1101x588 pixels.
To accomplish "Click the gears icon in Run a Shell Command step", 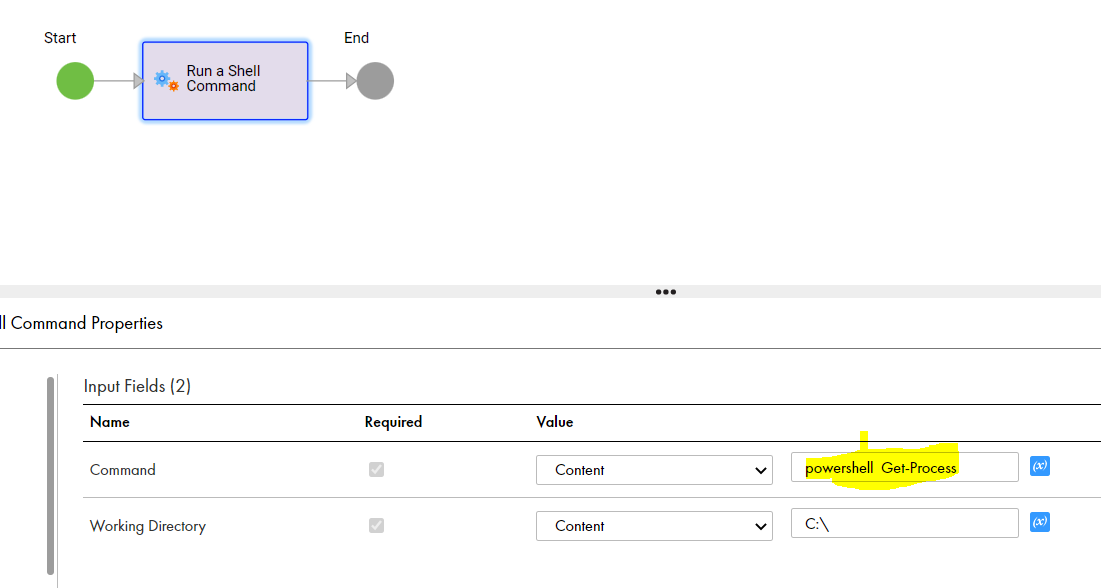I will [x=166, y=80].
